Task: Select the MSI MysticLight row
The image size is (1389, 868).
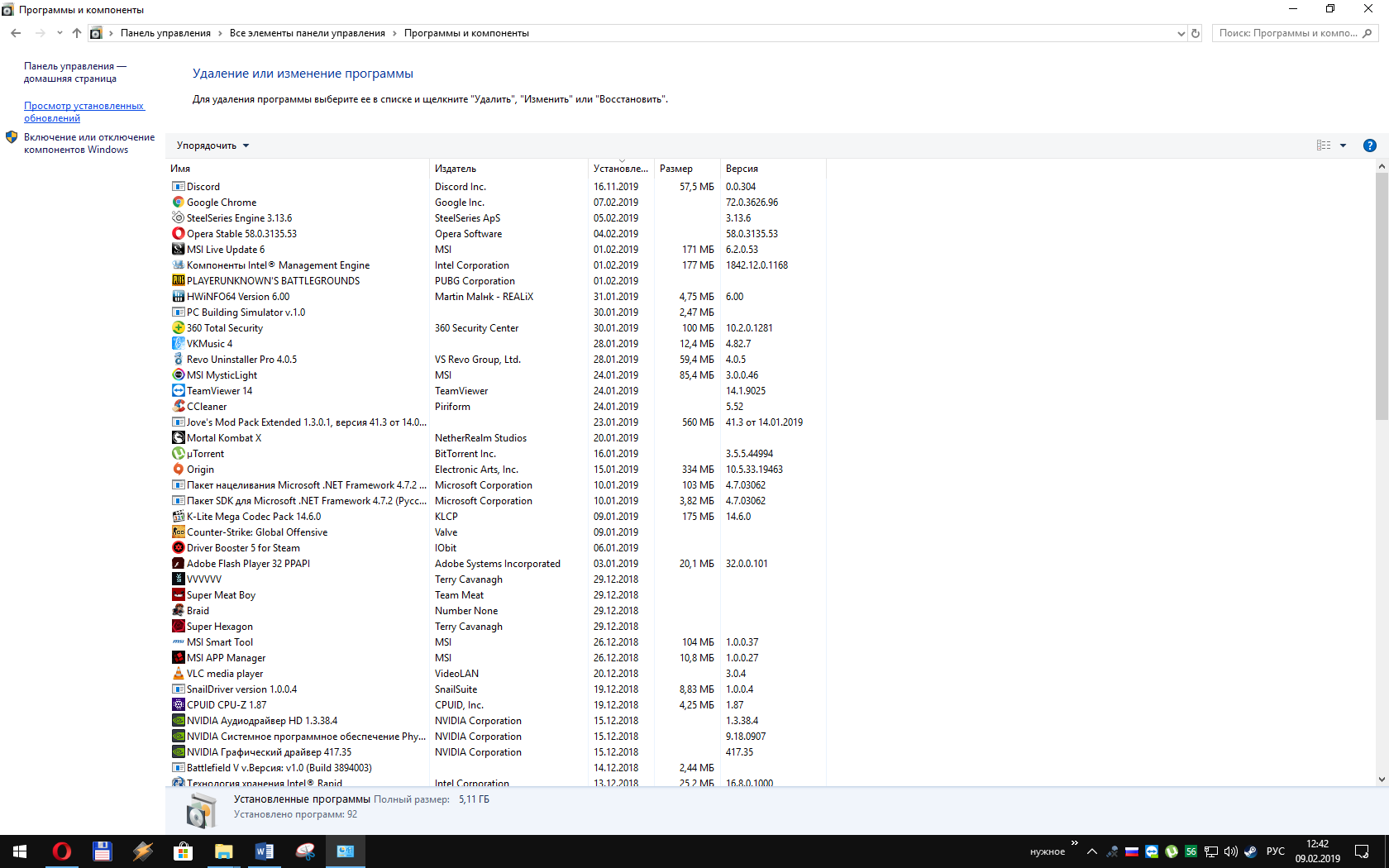Action: pyautogui.click(x=496, y=375)
